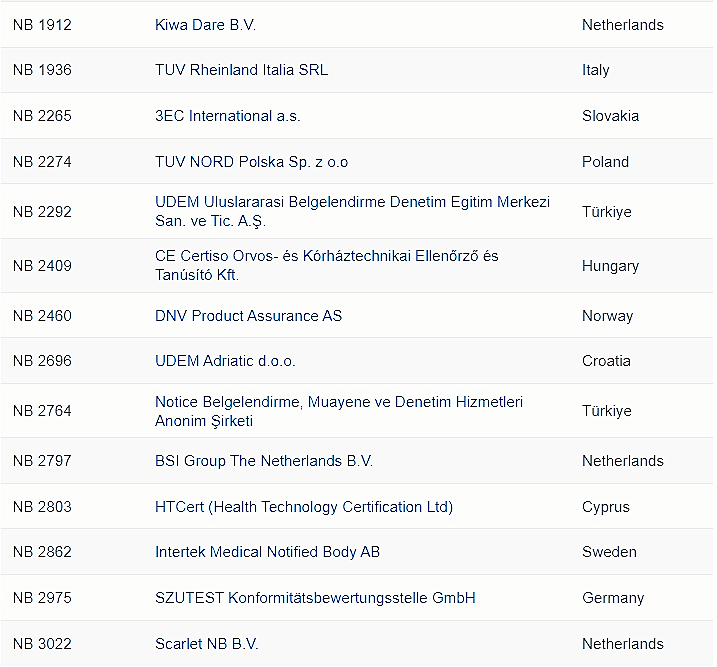Click the Slovakia country cell

(x=610, y=116)
